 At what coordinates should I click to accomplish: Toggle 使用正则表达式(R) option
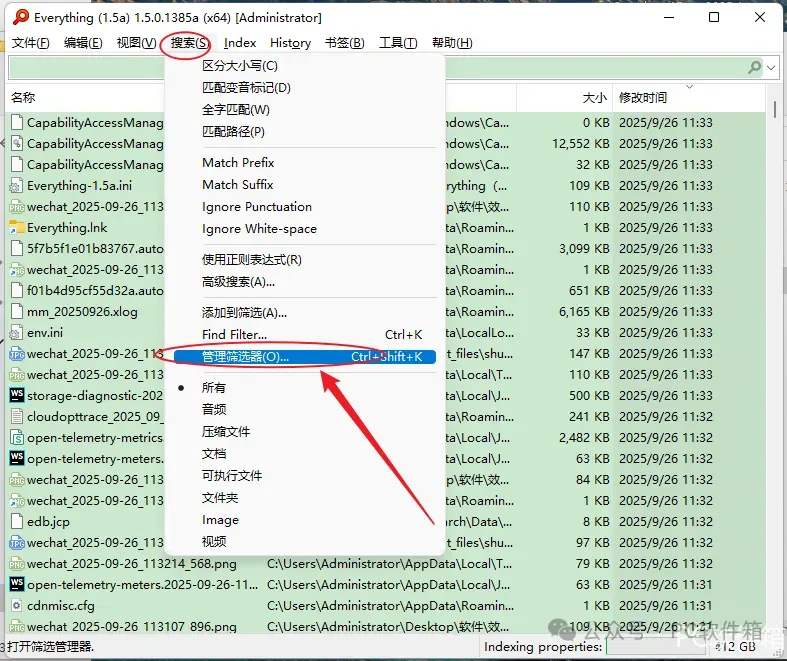305,260
